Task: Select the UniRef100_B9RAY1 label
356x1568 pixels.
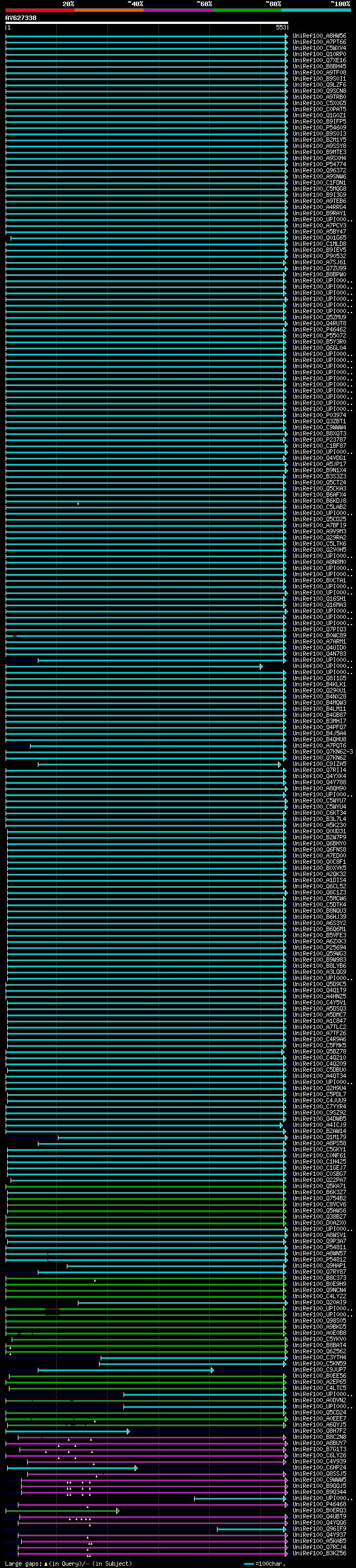Action: (x=319, y=213)
